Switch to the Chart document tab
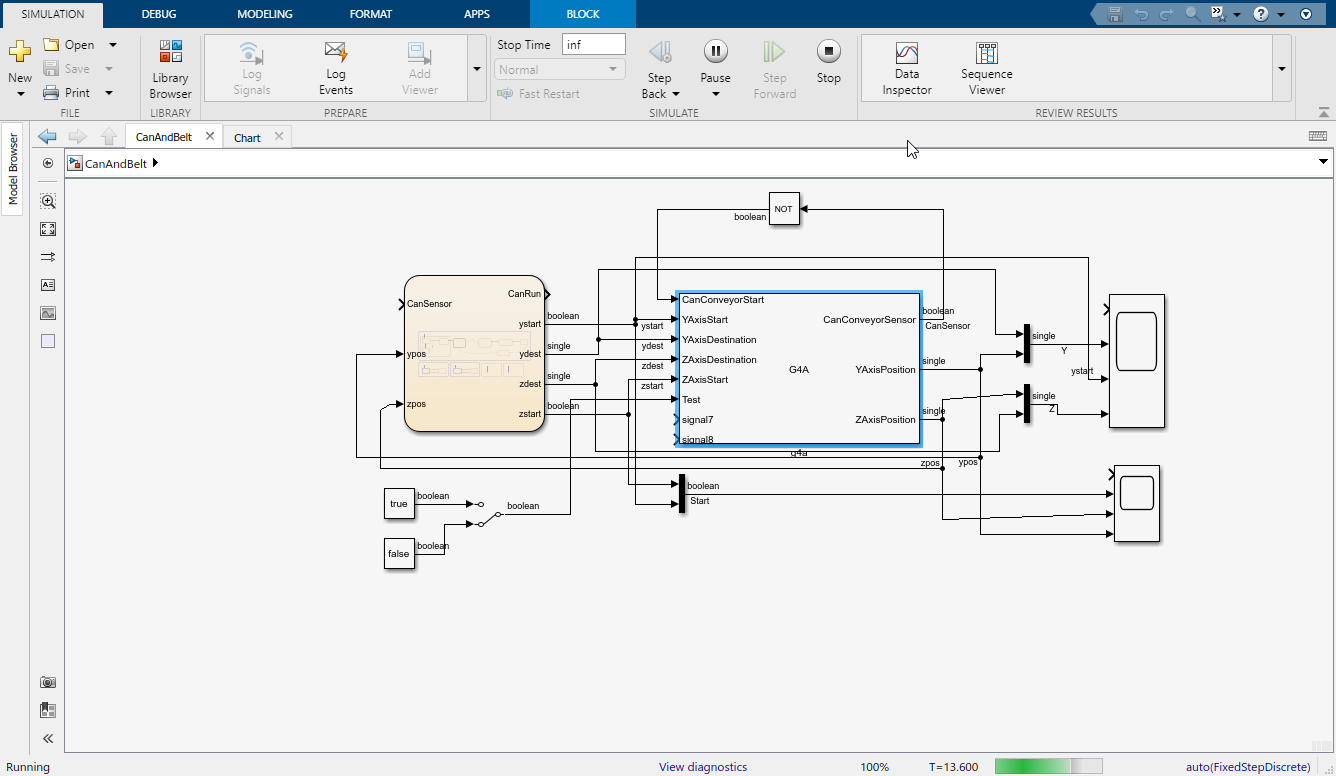 (x=247, y=138)
